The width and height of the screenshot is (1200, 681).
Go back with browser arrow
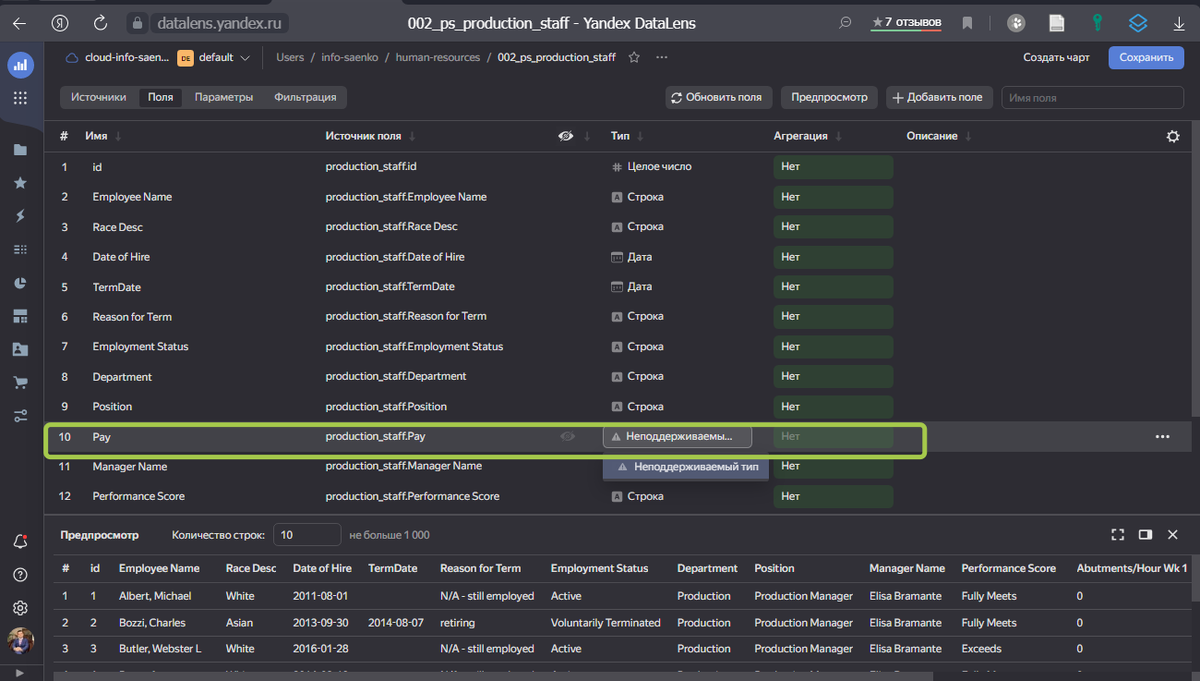point(20,22)
